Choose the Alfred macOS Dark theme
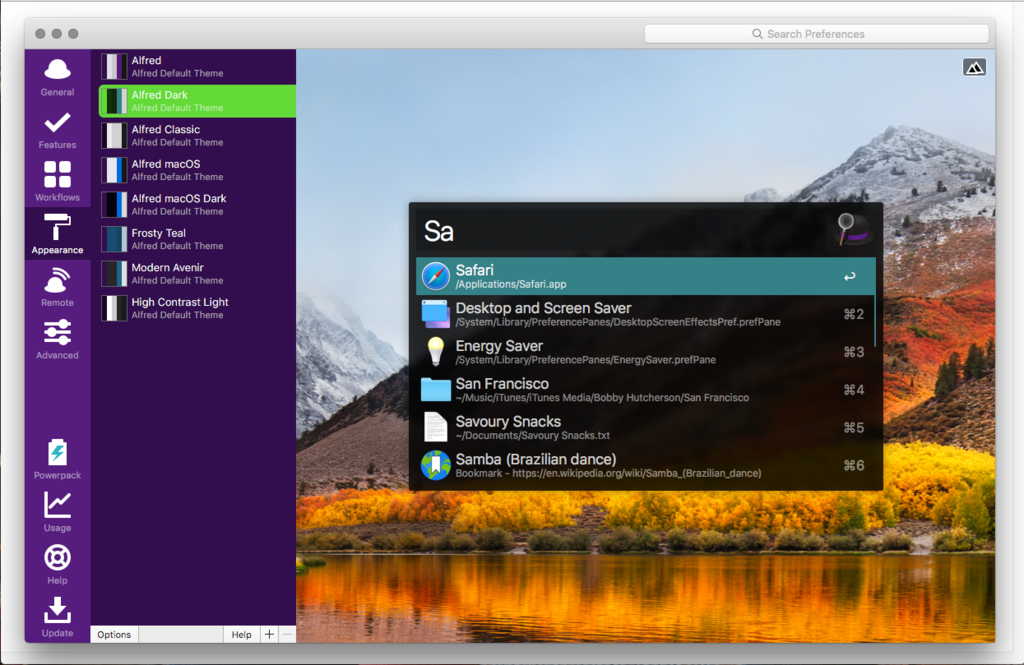The image size is (1024, 665). point(197,204)
